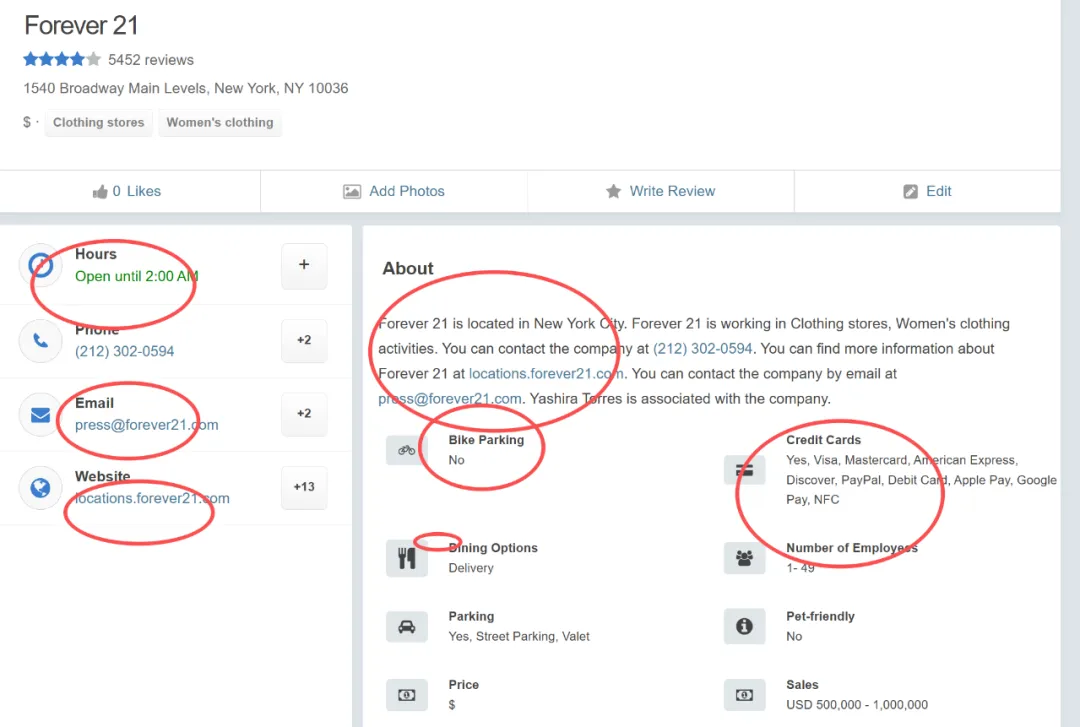This screenshot has width=1080, height=727.
Task: Open the Add Photos tab
Action: click(394, 191)
